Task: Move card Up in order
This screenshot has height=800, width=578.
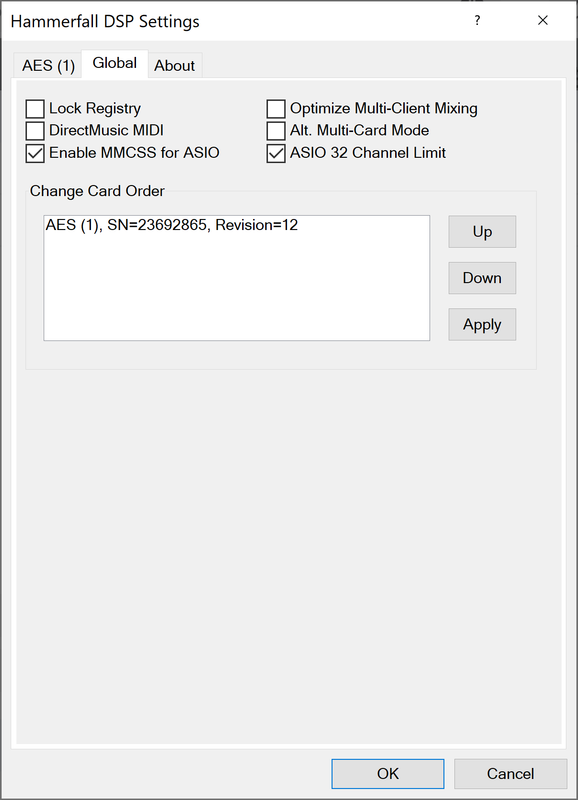Action: click(482, 232)
